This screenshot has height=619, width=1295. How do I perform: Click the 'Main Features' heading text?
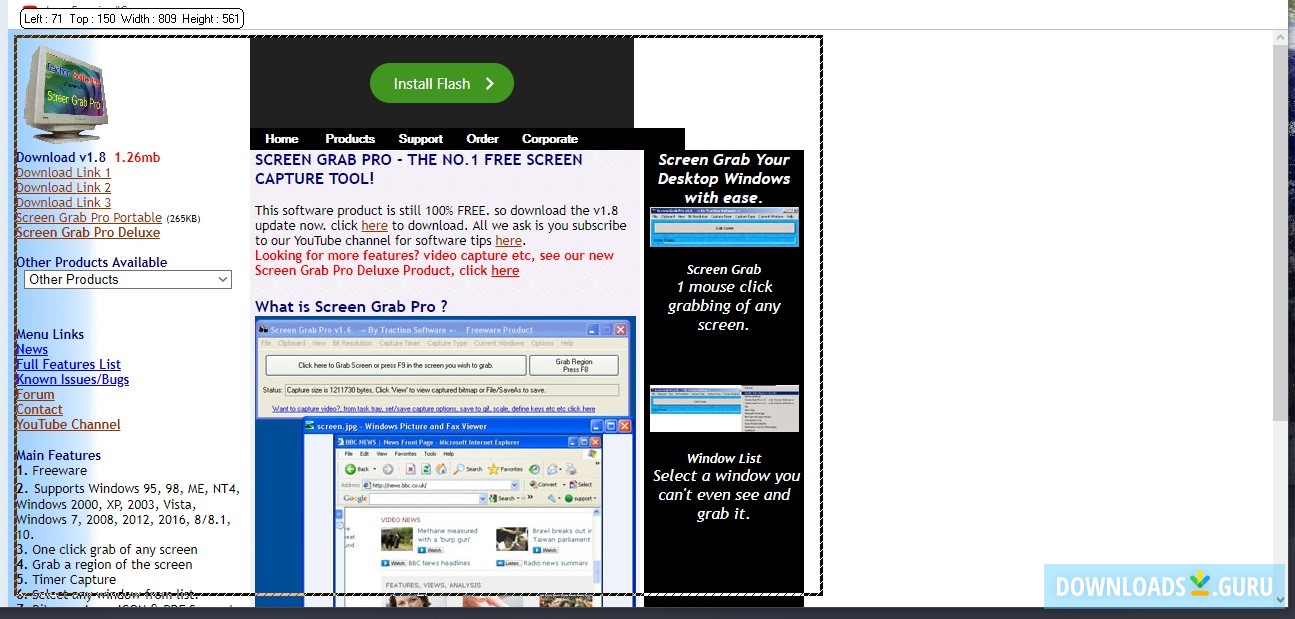[x=58, y=455]
